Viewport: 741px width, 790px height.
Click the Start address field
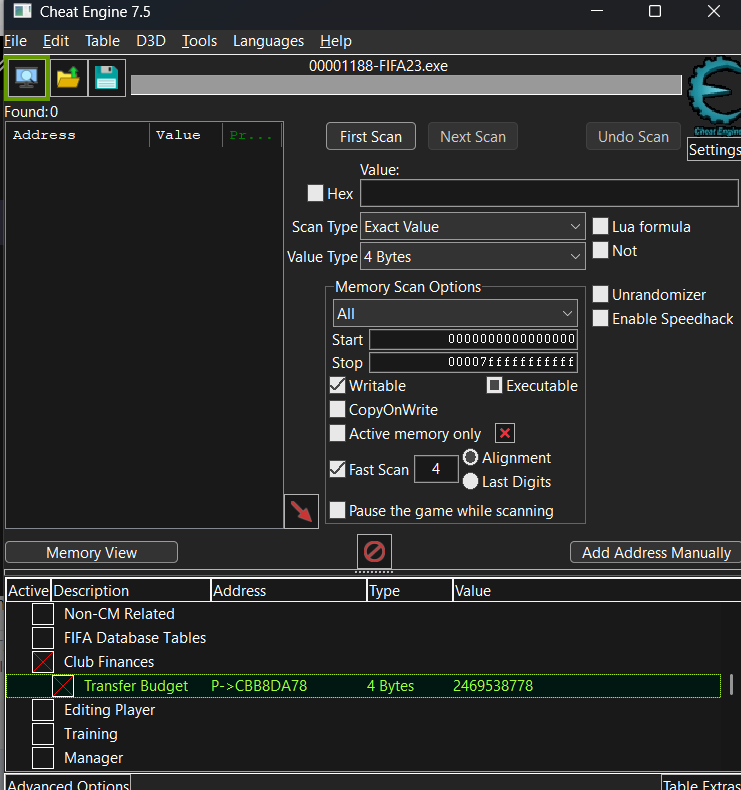point(473,339)
